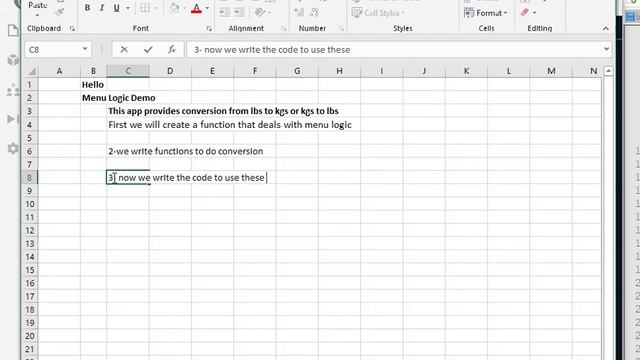Click the vertical scrollbar up arrow
The image size is (640, 360).
coord(608,71)
